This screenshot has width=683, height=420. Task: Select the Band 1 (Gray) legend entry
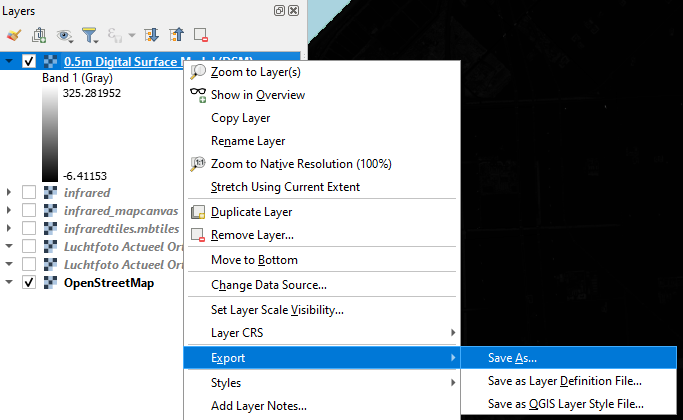point(77,78)
